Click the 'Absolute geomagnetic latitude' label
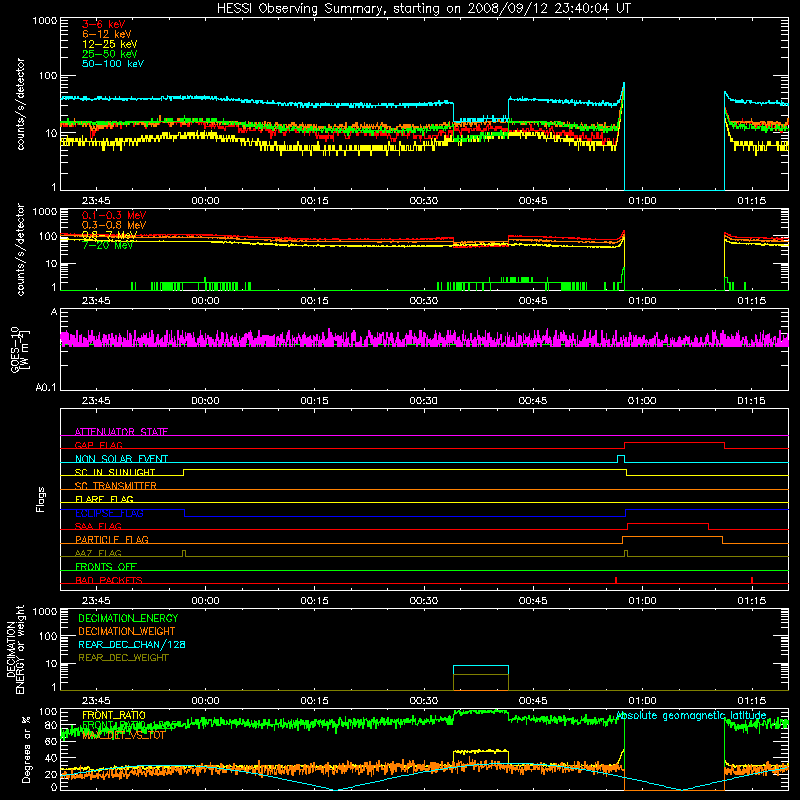800x800 pixels. tap(691, 715)
